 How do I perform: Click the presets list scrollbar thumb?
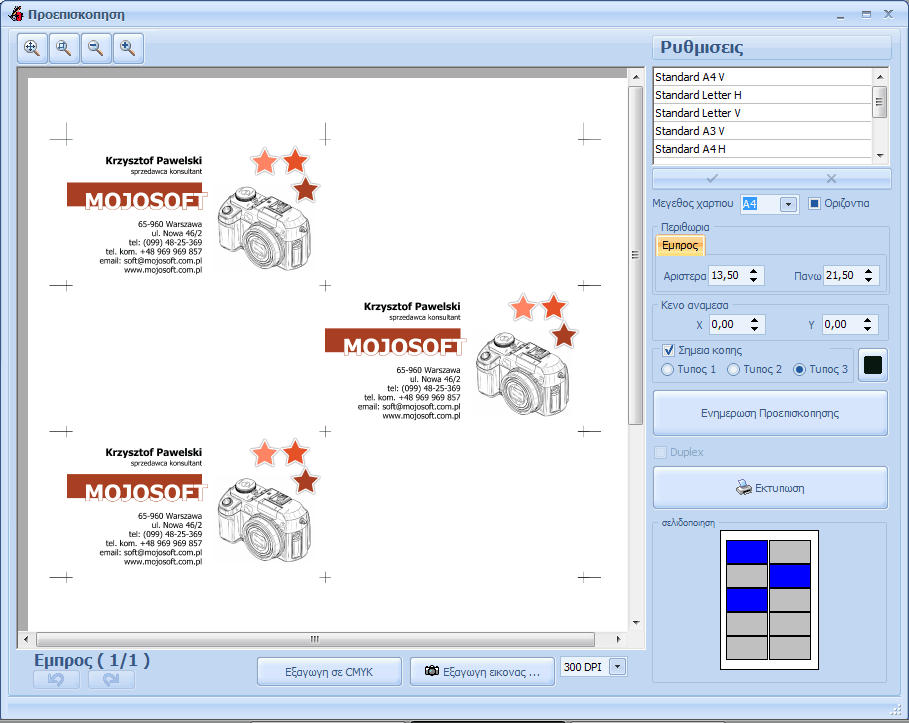(880, 102)
